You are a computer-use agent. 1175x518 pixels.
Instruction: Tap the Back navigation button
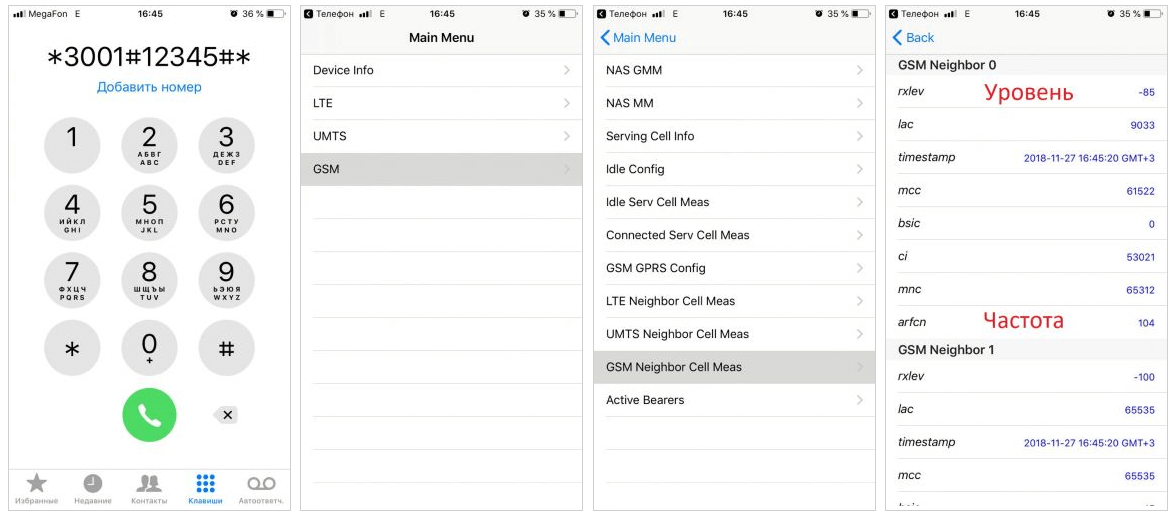[913, 37]
